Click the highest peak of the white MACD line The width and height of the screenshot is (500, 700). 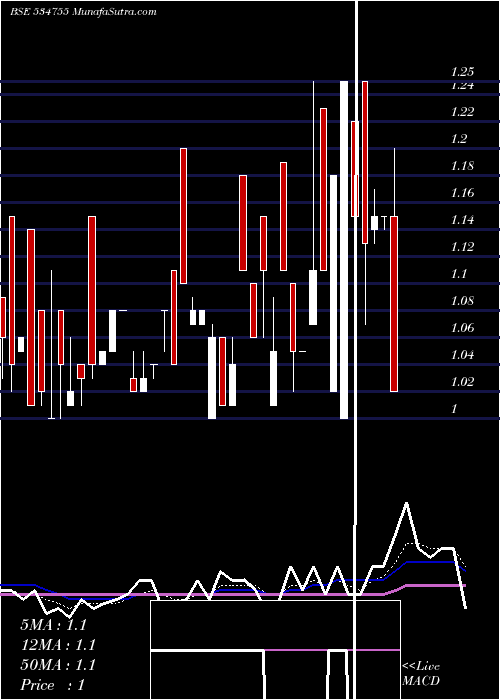click(x=406, y=504)
